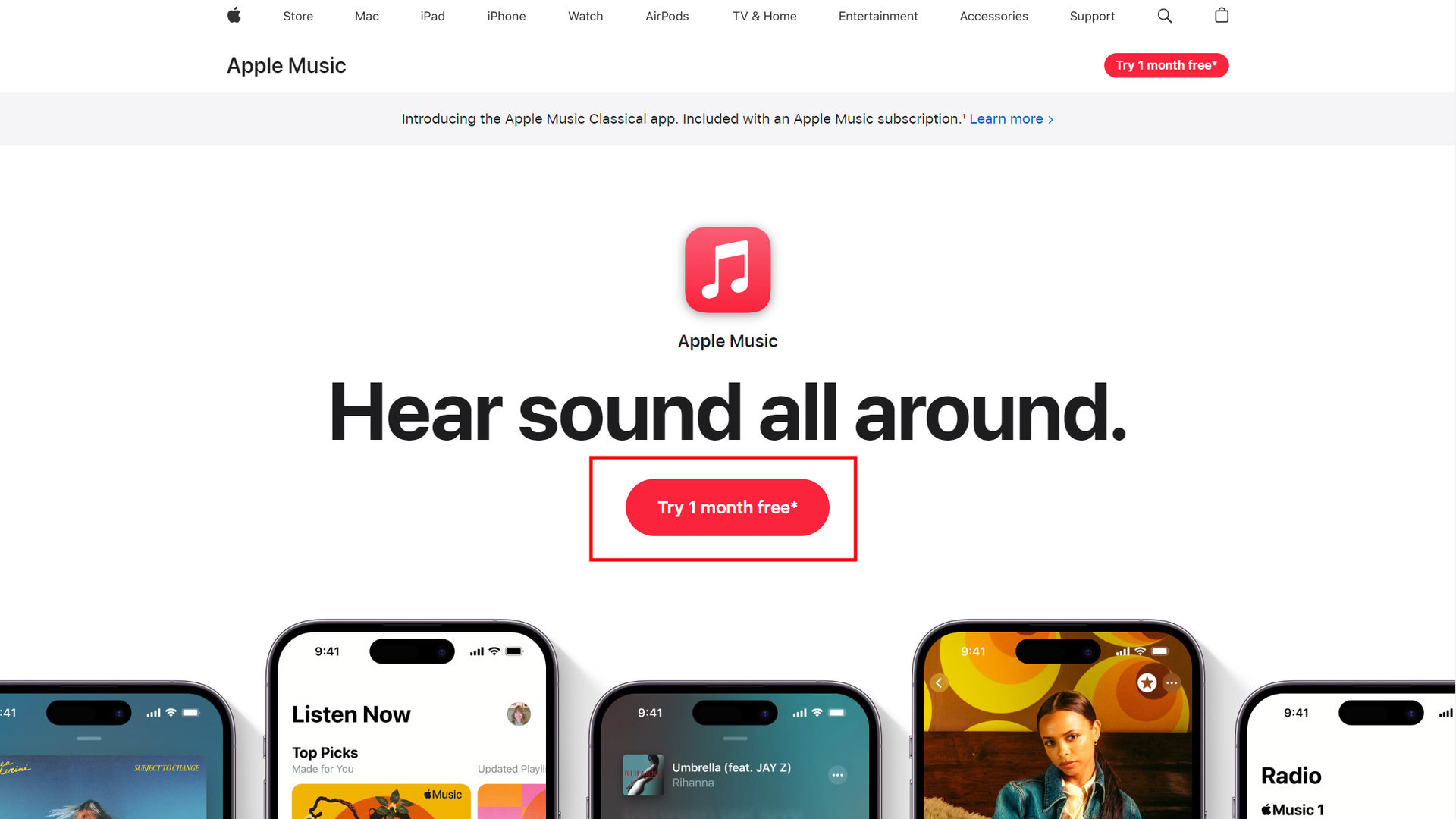Expand the Accessories navigation dropdown

(993, 16)
